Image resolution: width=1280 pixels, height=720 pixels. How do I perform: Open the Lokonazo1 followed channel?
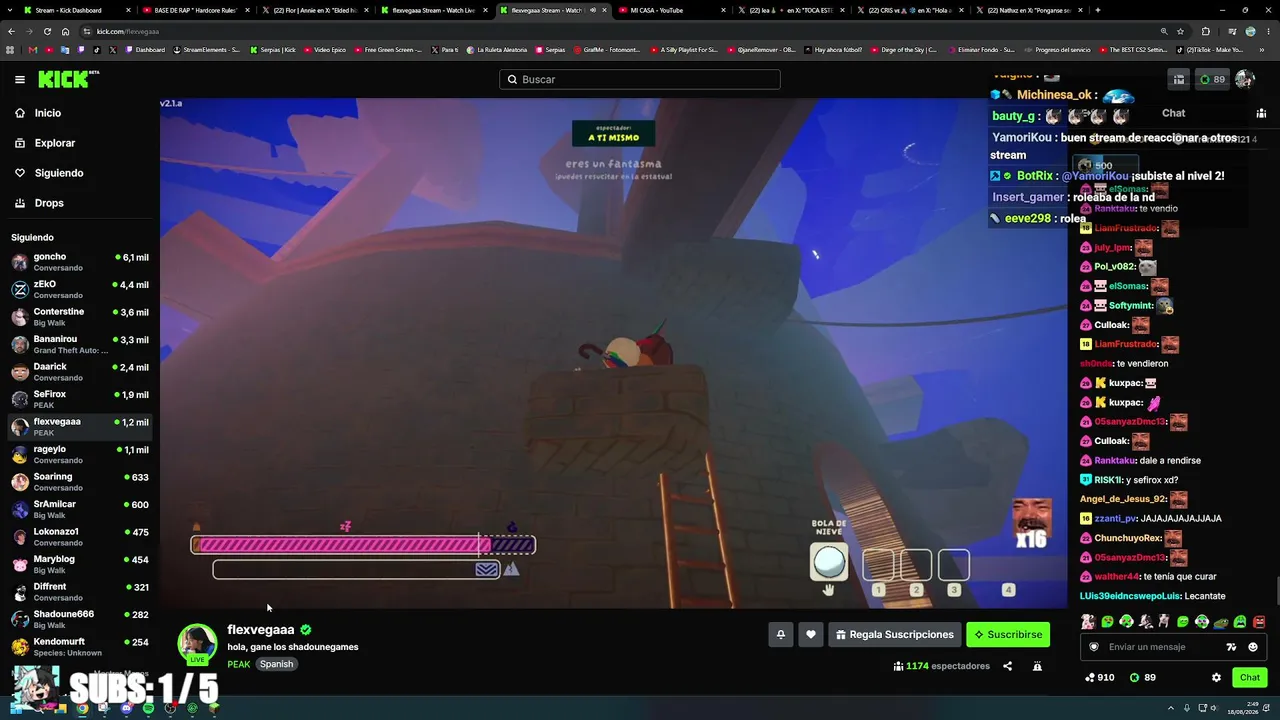click(80, 538)
